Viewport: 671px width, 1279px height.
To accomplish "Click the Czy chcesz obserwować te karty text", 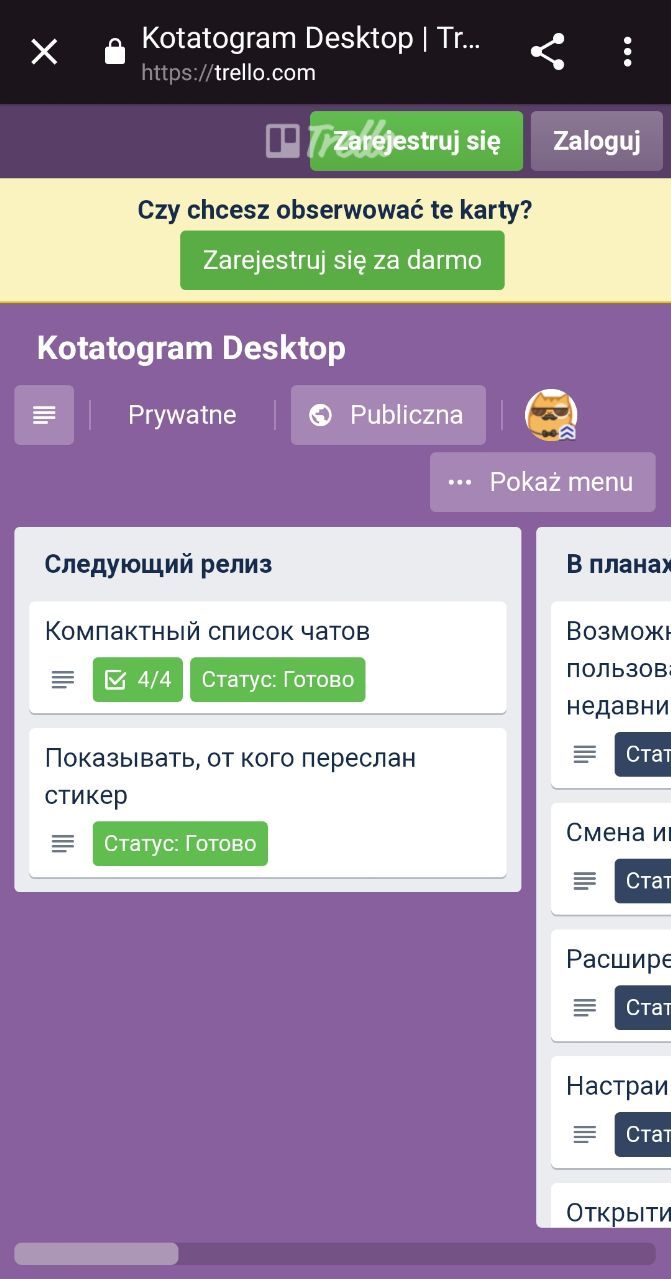I will [335, 210].
